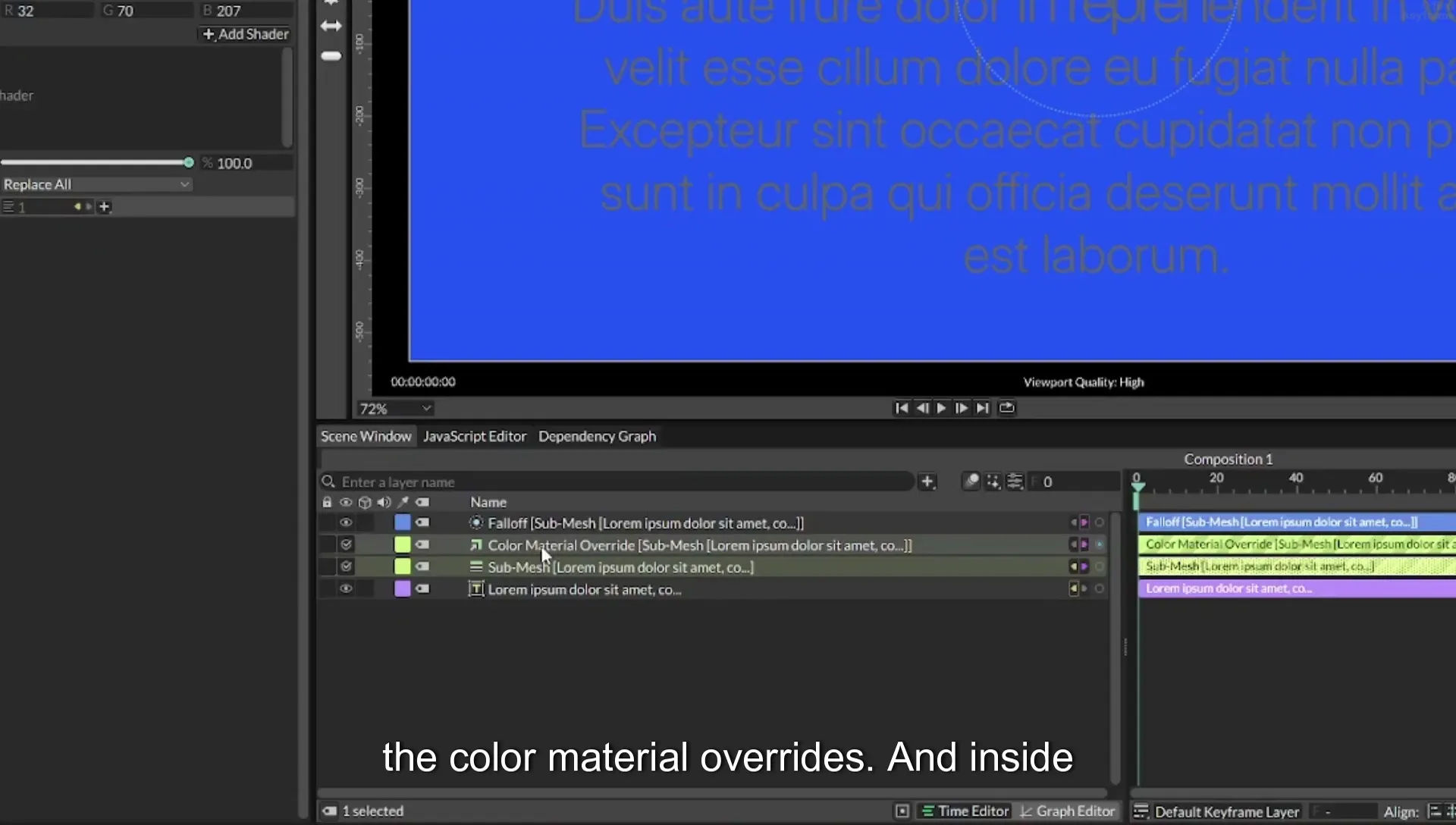Play the composition
This screenshot has height=825, width=1456.
pyautogui.click(x=941, y=408)
